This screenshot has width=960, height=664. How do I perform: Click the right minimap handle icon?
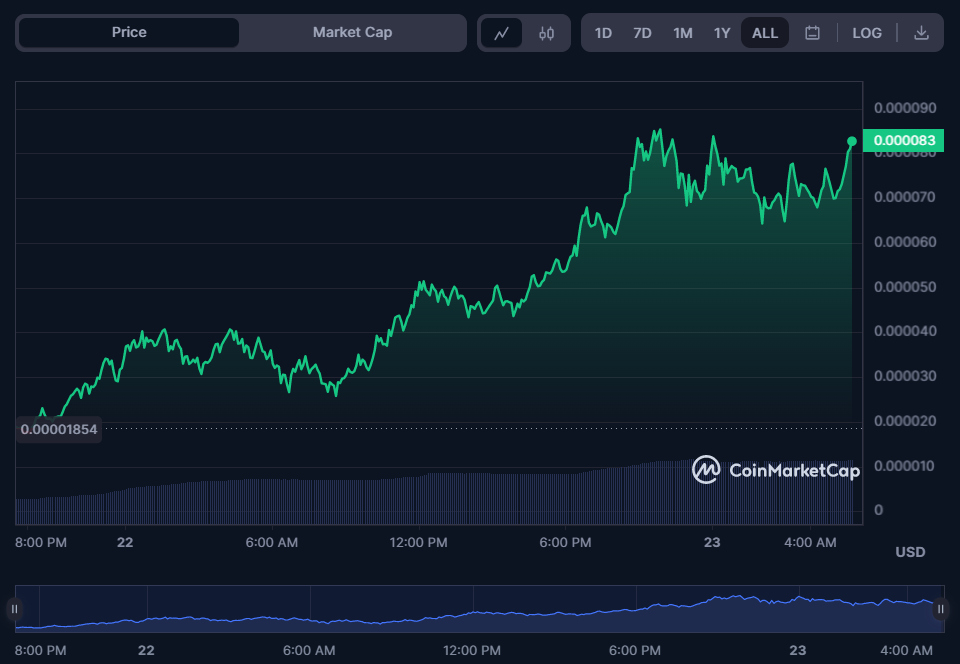(941, 608)
